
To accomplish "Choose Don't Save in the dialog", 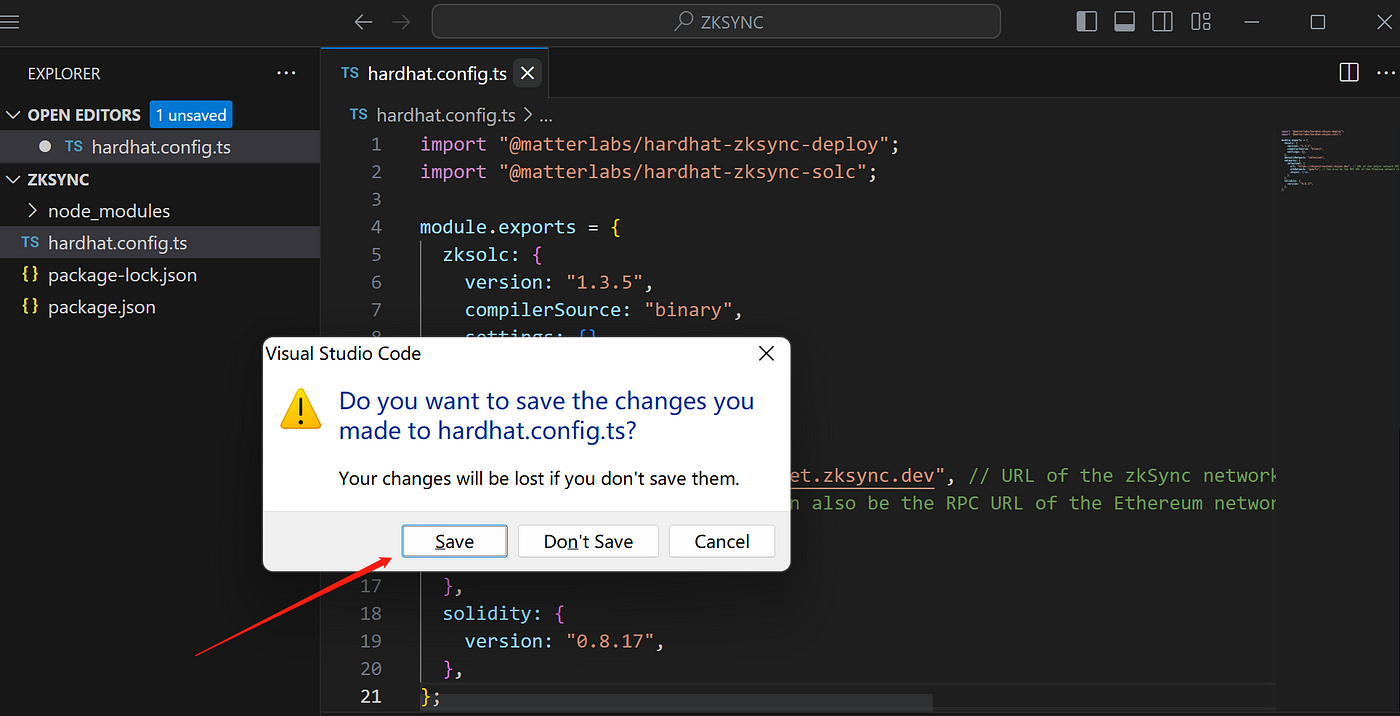I will (588, 541).
